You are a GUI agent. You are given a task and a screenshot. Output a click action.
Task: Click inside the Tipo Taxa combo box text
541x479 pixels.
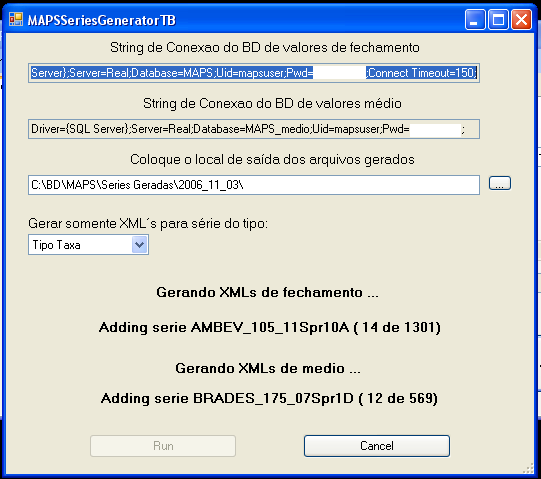point(79,245)
